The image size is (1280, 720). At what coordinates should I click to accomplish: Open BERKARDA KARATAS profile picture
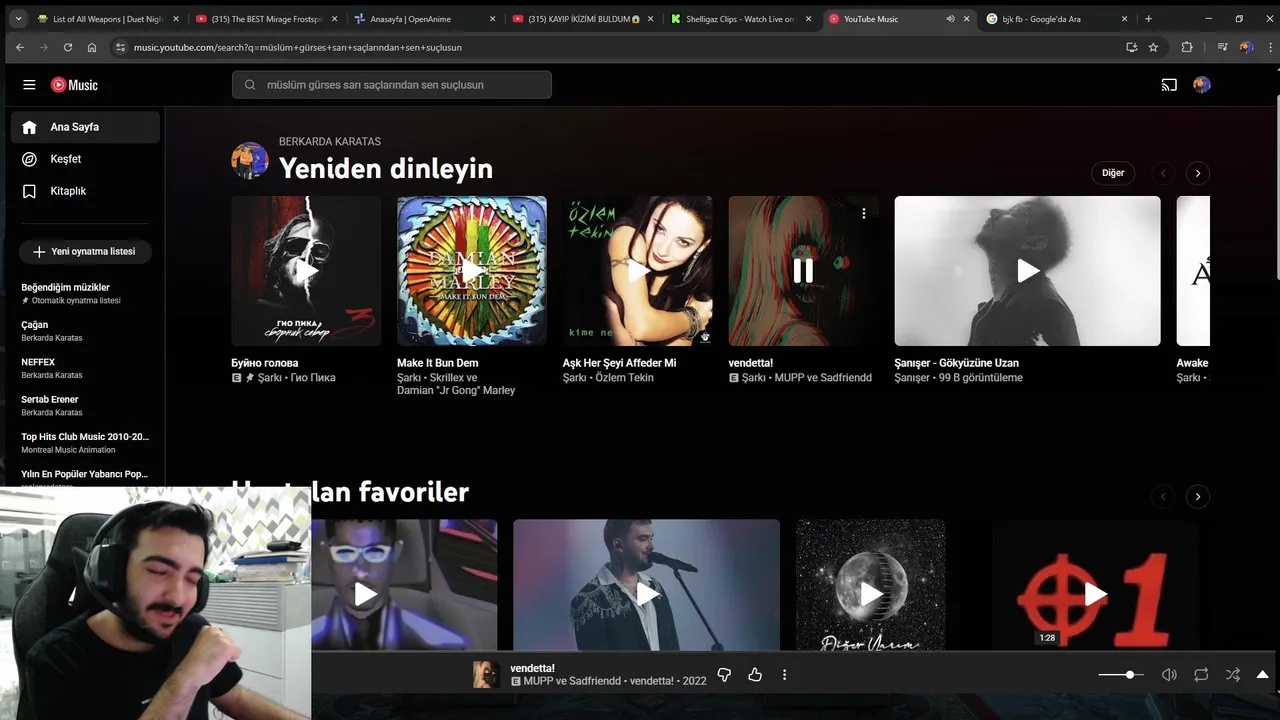[x=250, y=160]
